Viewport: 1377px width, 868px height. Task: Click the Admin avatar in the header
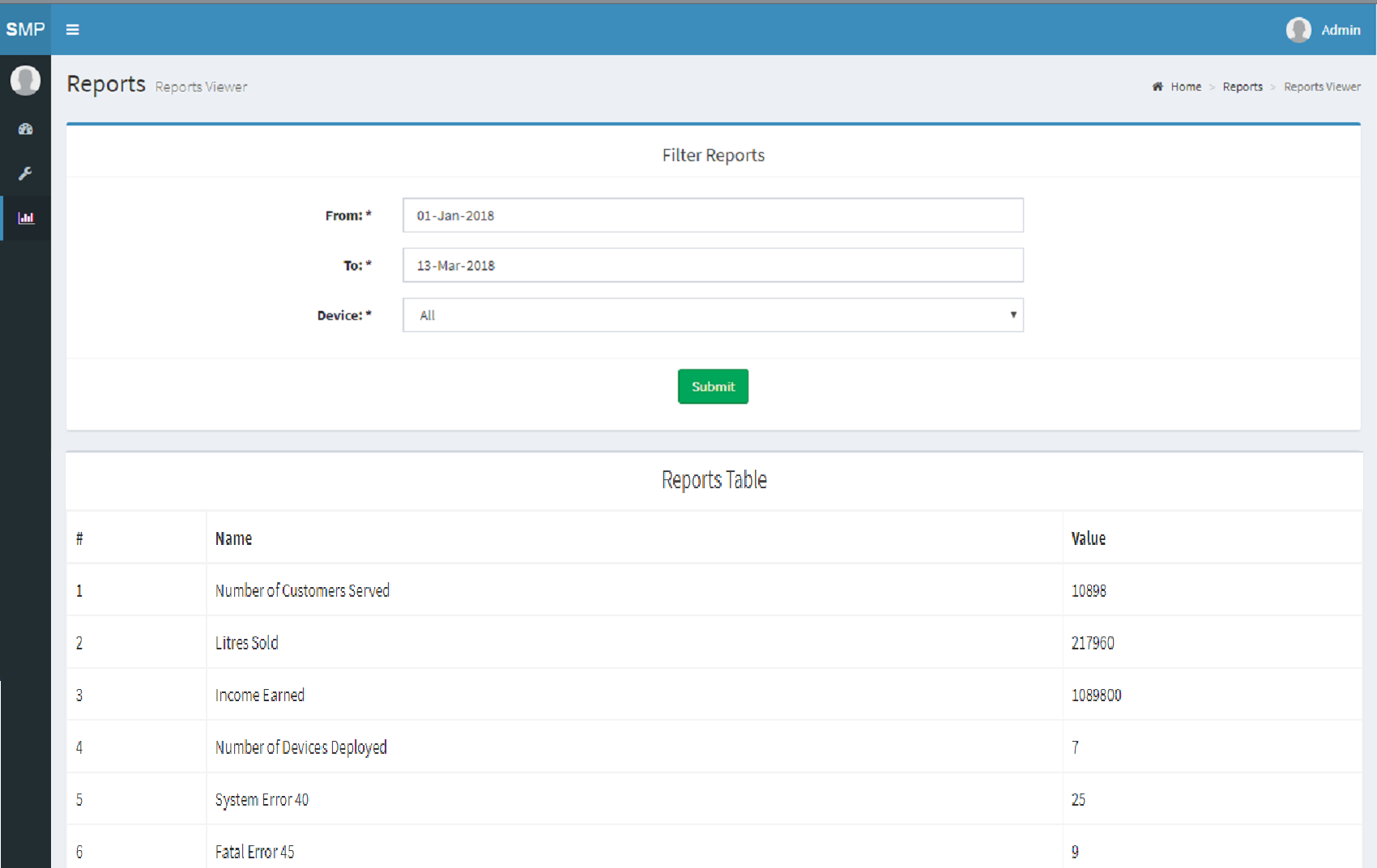1298,30
